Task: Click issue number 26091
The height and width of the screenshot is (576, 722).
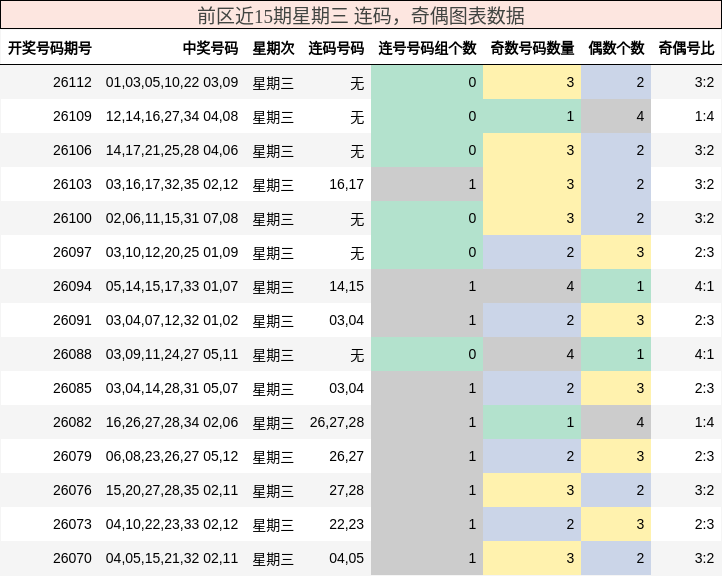Action: coord(72,320)
